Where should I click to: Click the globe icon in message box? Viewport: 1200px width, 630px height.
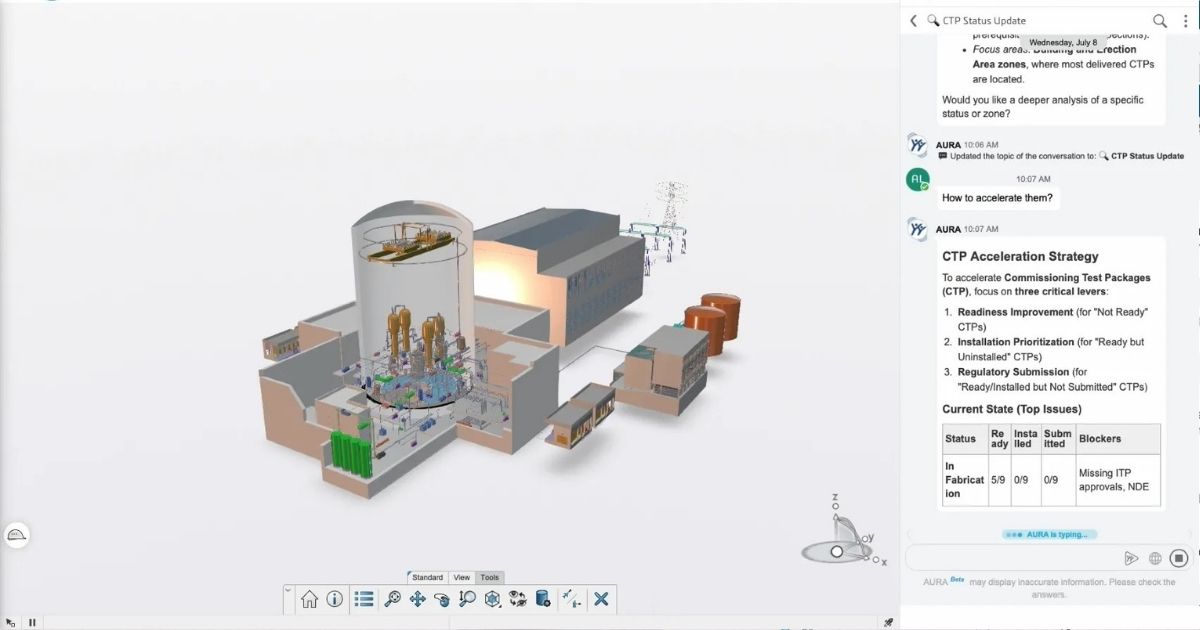(1155, 558)
